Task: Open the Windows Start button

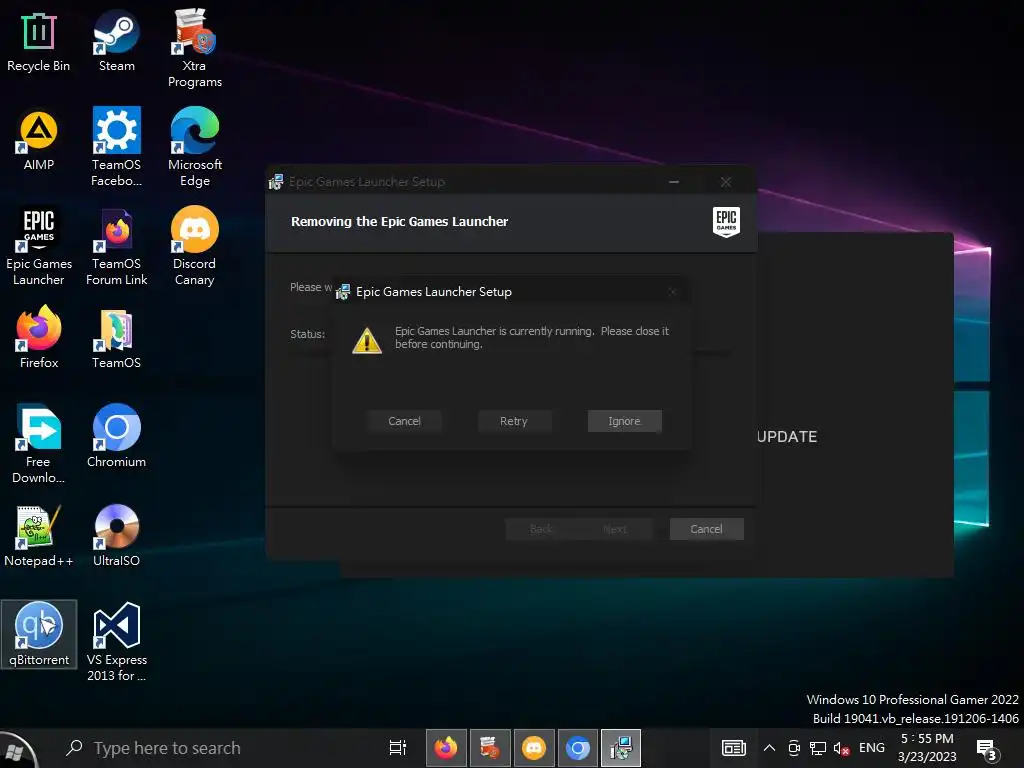Action: click(17, 750)
